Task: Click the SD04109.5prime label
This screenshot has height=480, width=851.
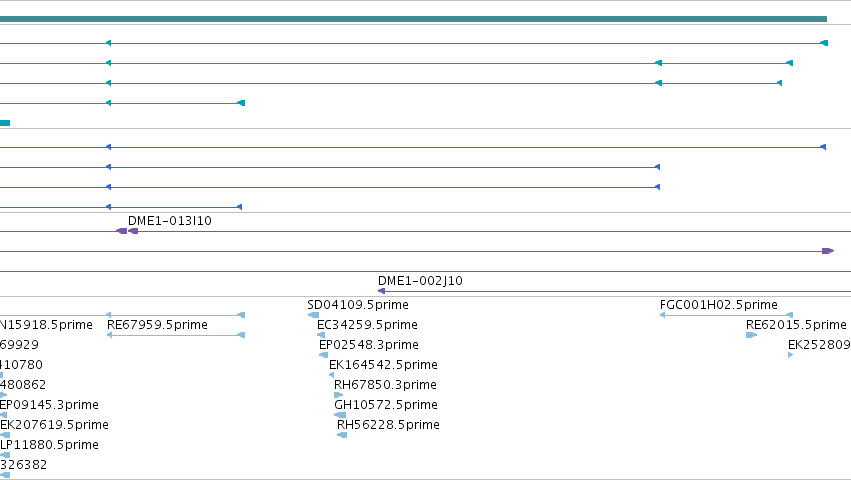Action: pos(358,305)
